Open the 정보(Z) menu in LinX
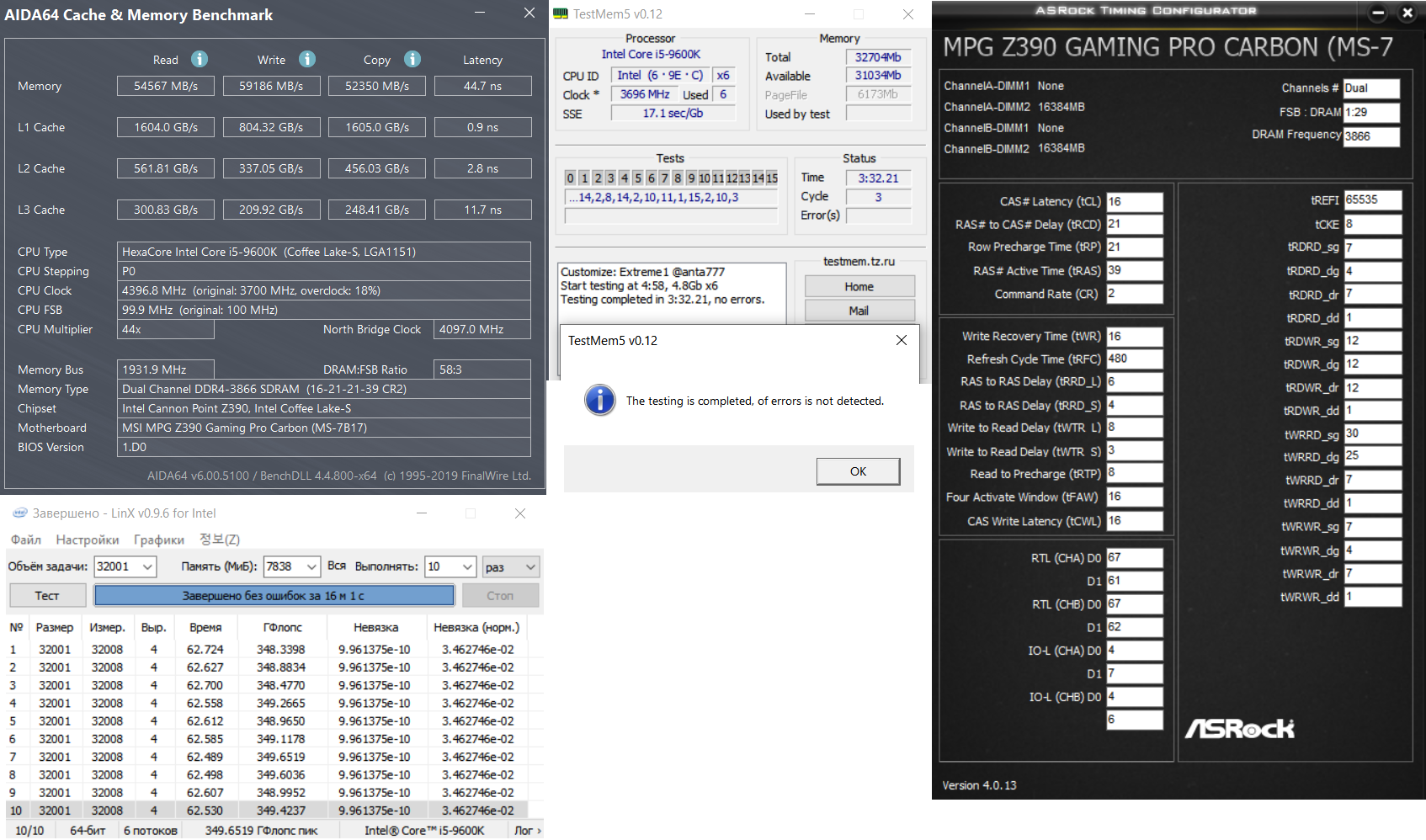1426x840 pixels. (x=220, y=540)
